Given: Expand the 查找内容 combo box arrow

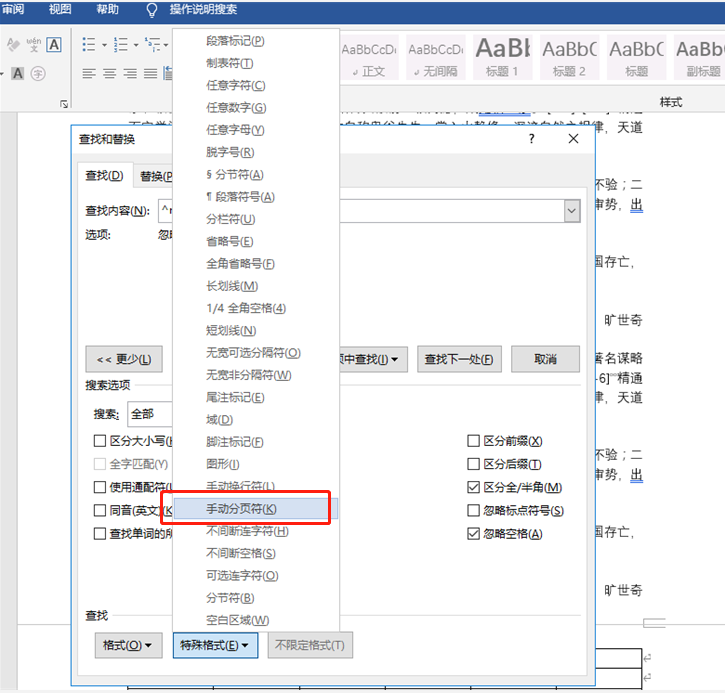Looking at the screenshot, I should click(x=572, y=211).
